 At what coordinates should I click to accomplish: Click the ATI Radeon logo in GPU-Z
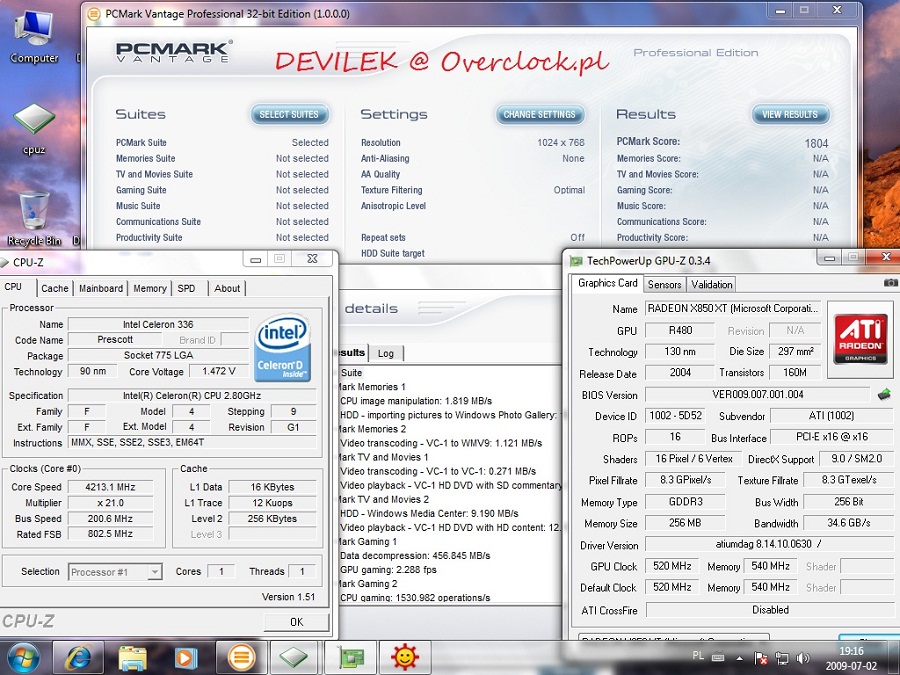coord(860,339)
